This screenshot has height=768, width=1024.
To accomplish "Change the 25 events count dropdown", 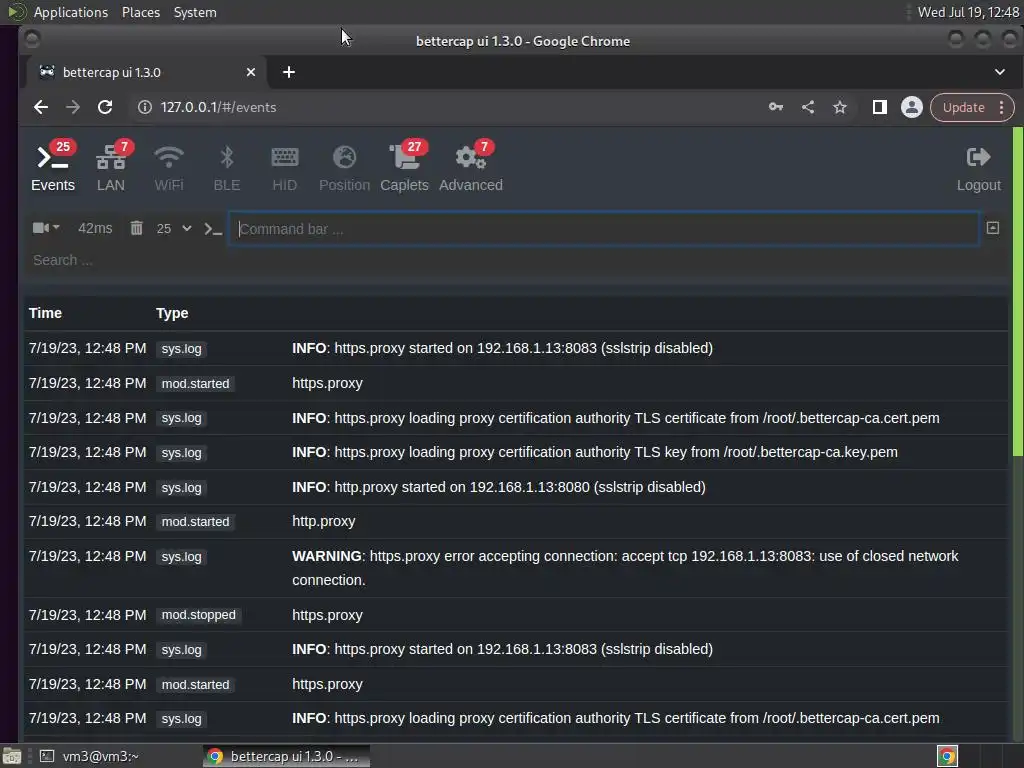I will pyautogui.click(x=174, y=229).
